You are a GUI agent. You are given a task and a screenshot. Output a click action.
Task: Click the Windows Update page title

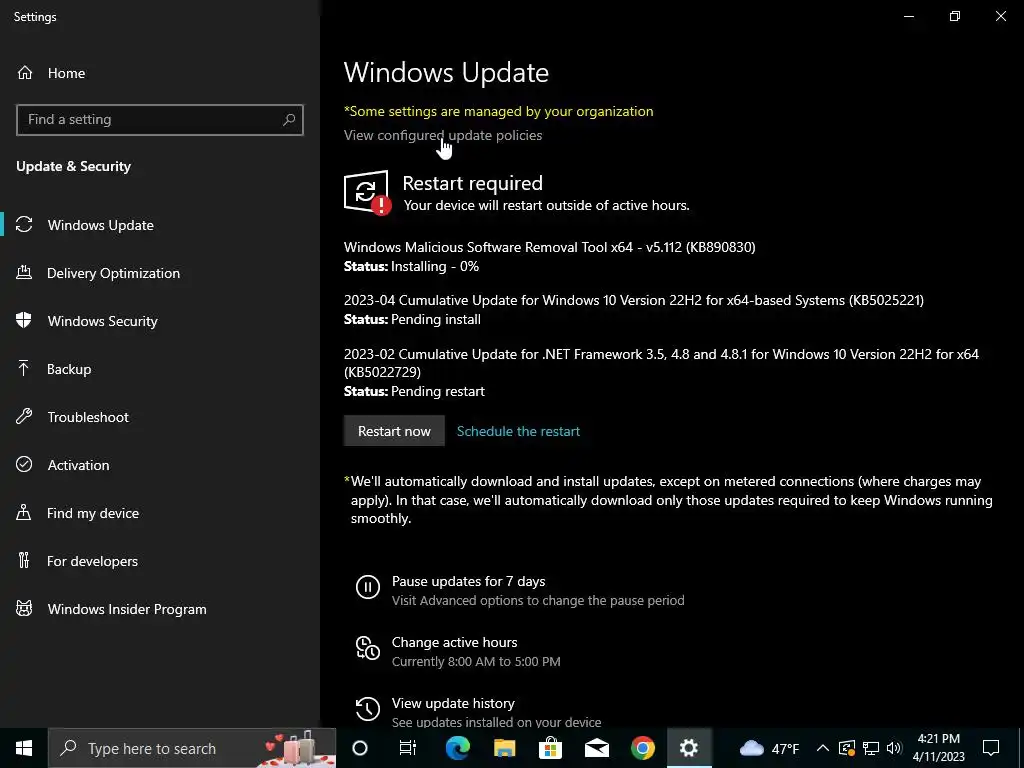coord(446,72)
